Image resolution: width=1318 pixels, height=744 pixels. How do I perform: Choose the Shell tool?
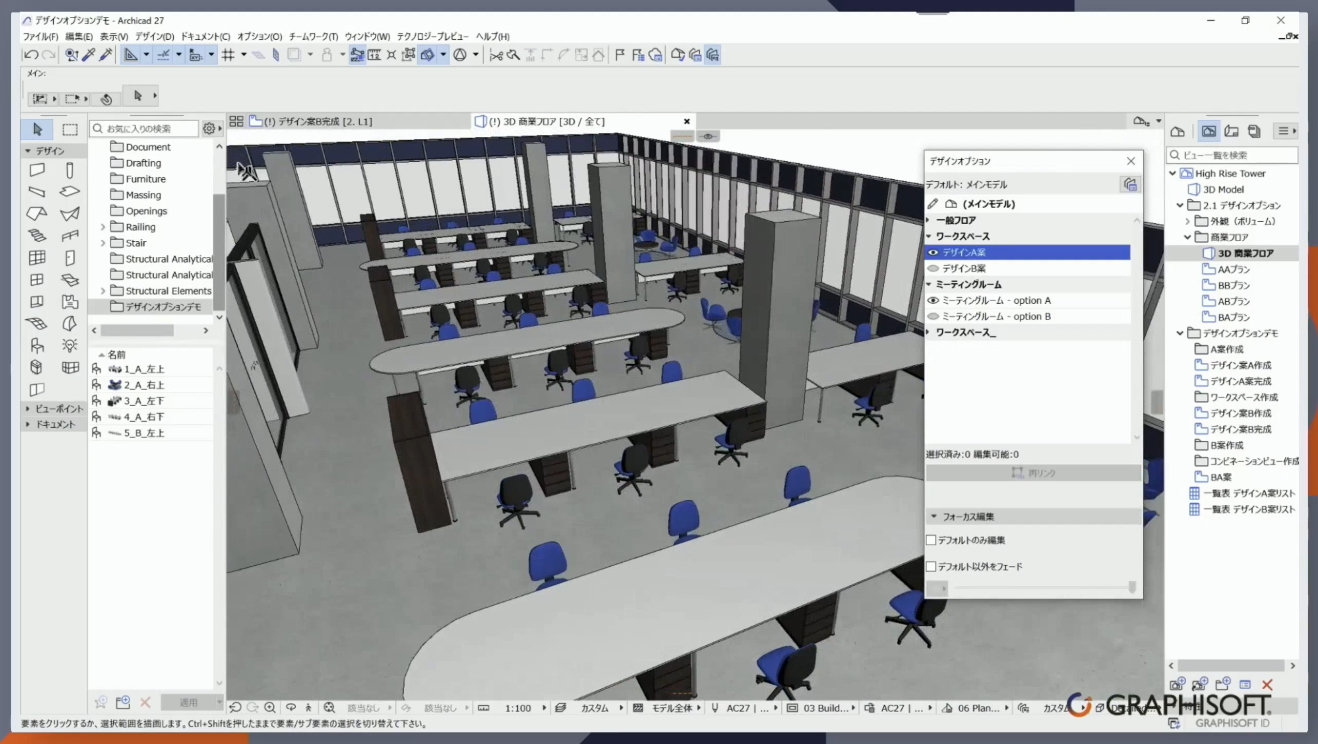[69, 214]
